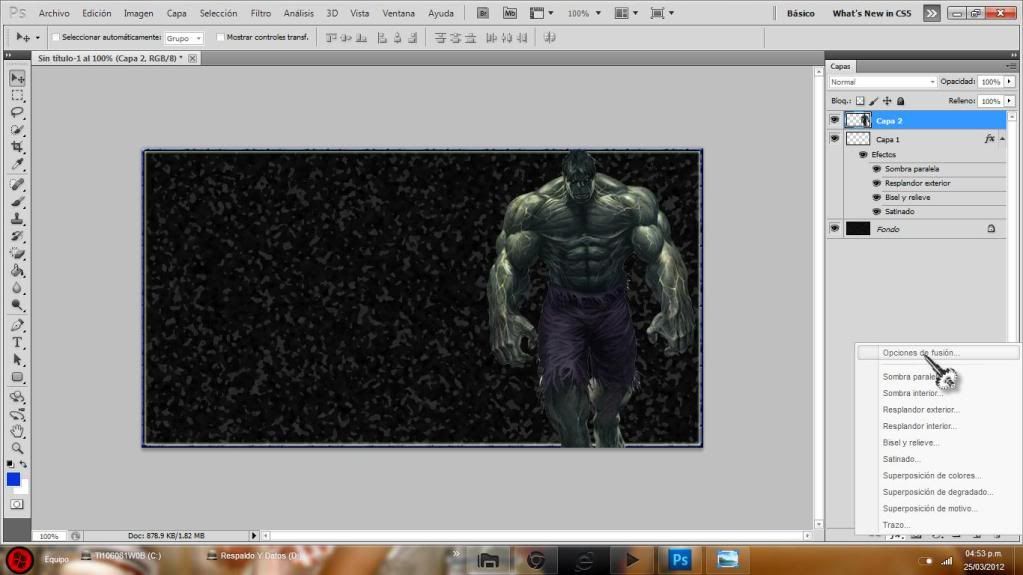Click the lock transparent pixels icon

point(860,101)
